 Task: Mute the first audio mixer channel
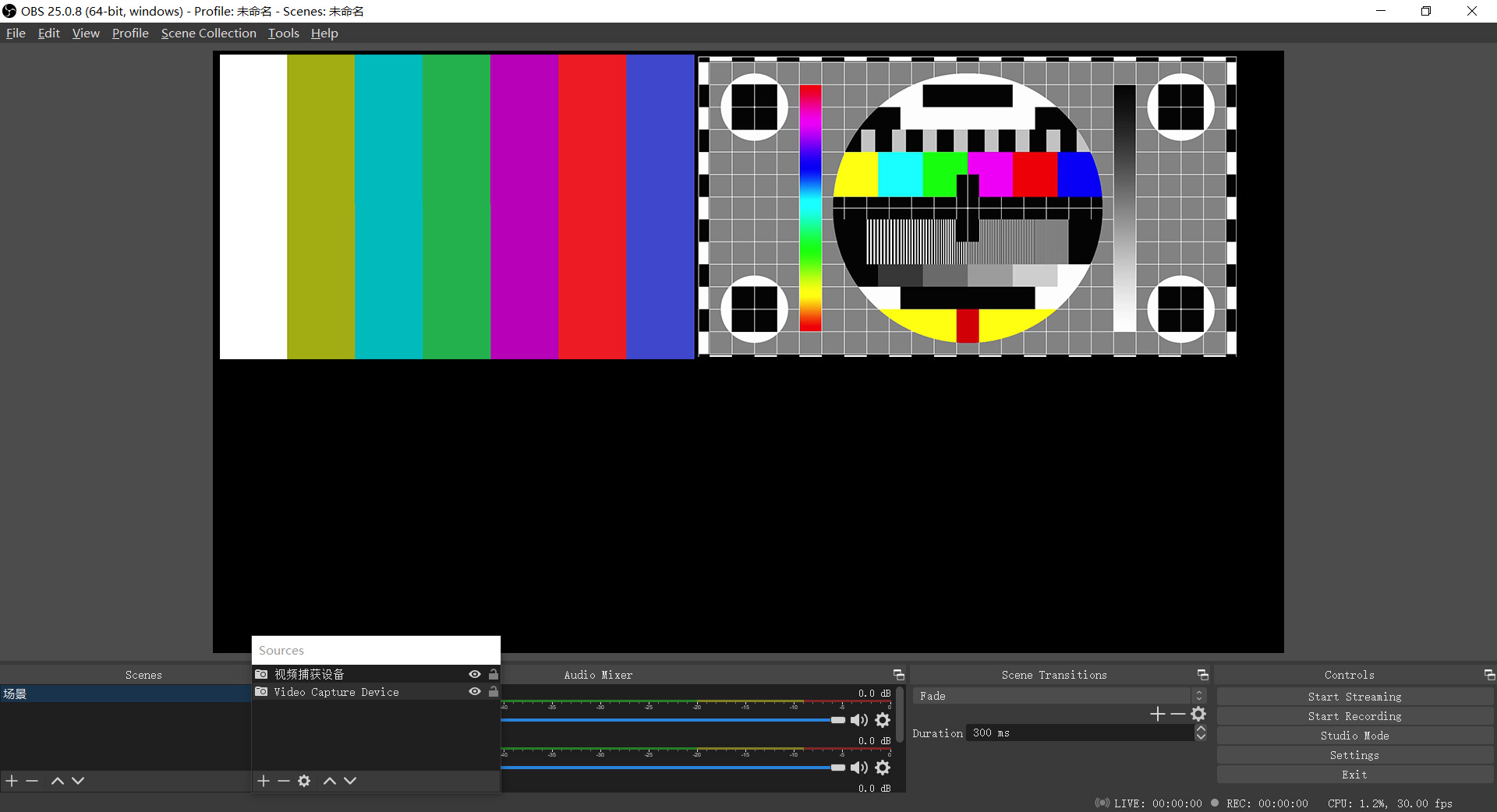(858, 720)
